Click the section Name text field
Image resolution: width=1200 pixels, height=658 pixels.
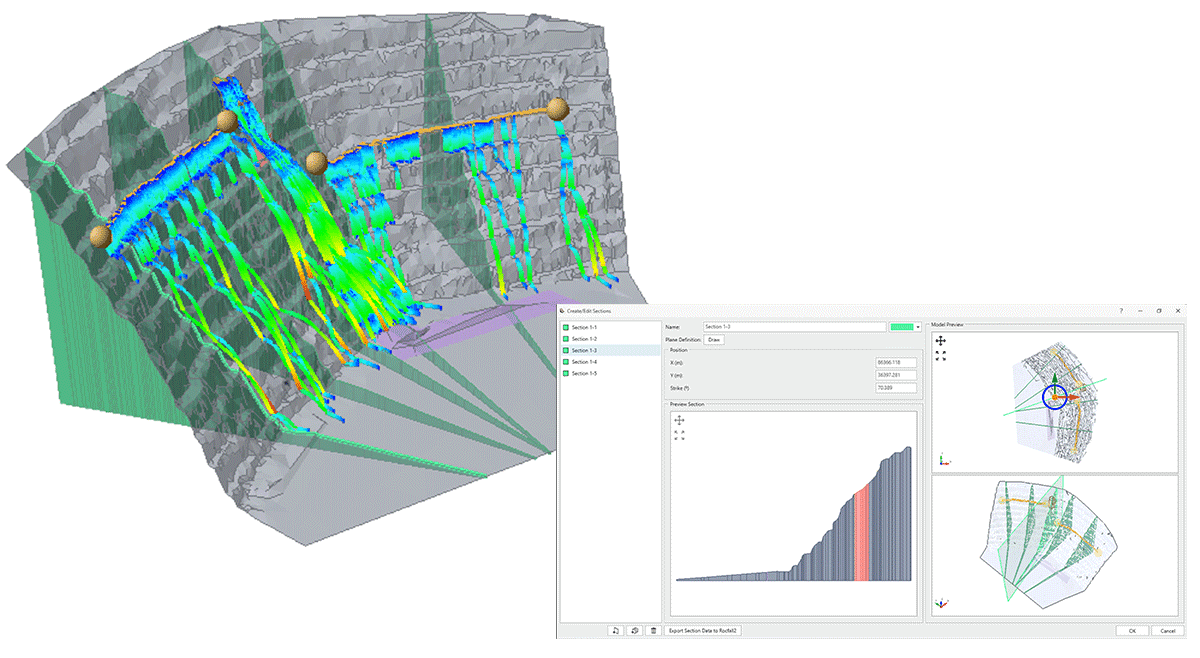[x=792, y=327]
